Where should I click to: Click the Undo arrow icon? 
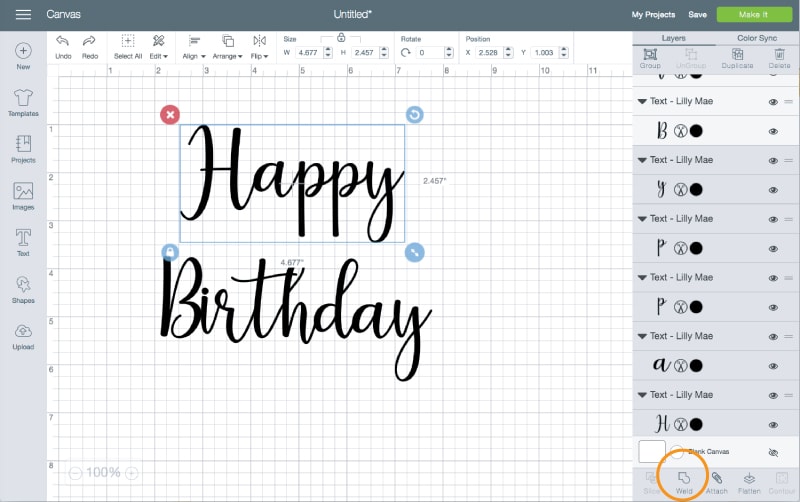click(x=62, y=42)
